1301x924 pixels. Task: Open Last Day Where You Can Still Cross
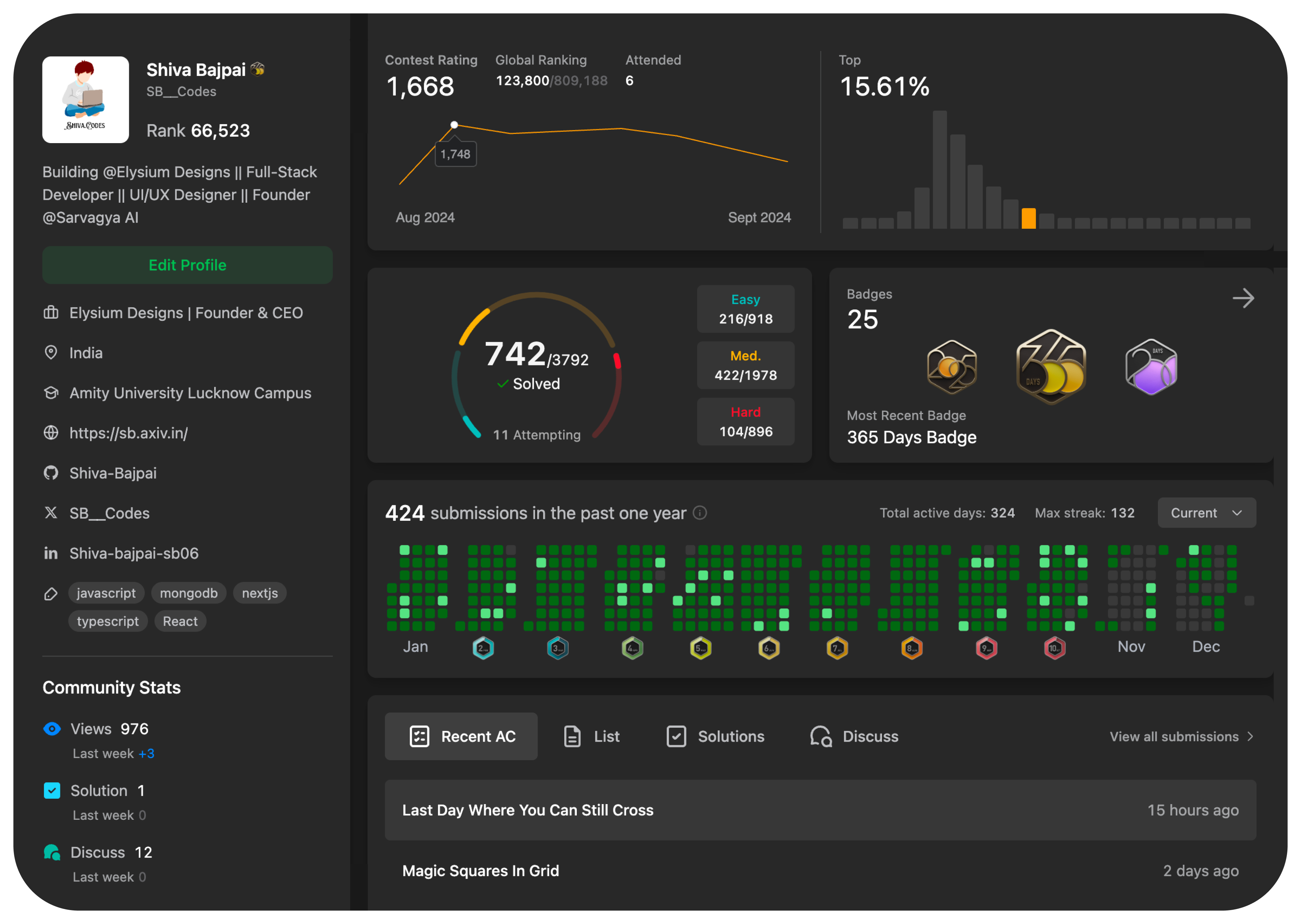point(527,810)
